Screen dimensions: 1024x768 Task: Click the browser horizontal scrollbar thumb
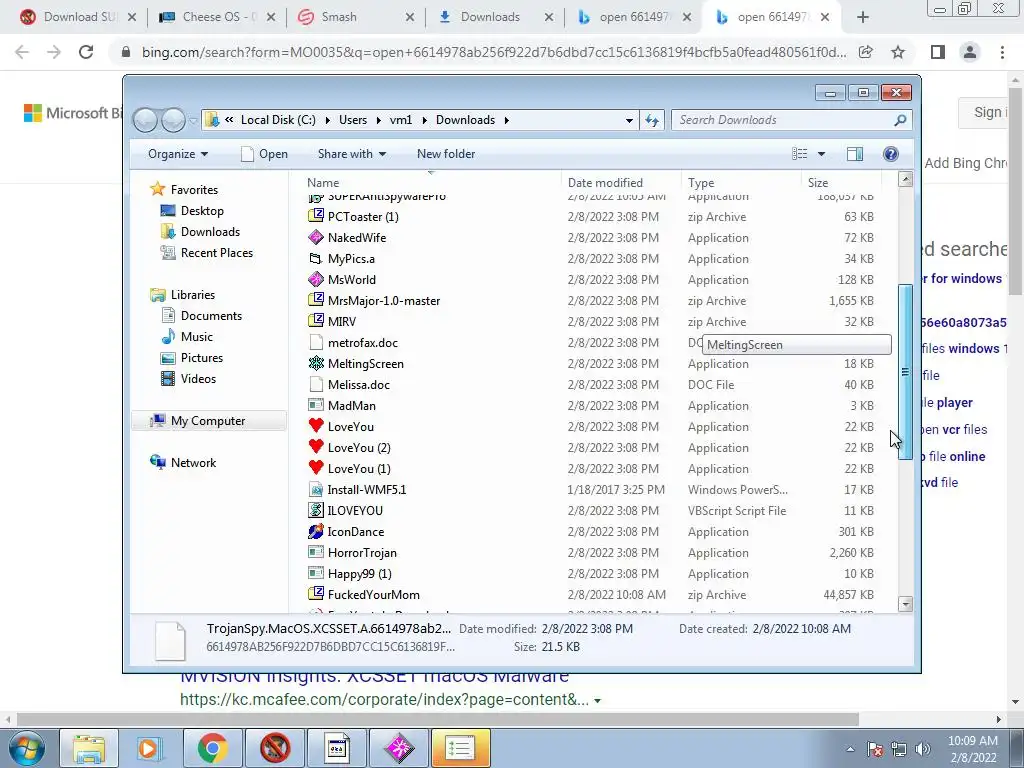coord(438,720)
